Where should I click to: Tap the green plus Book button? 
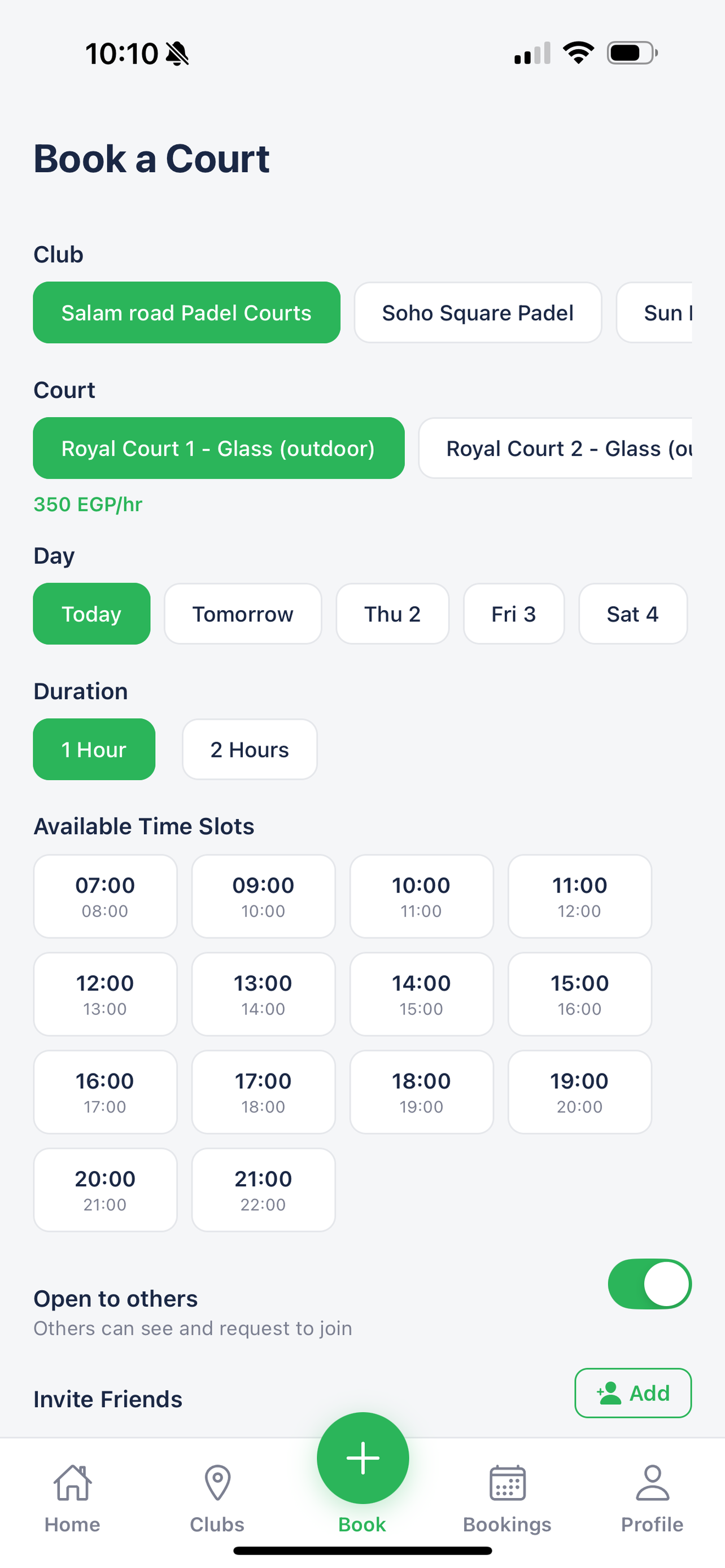coord(363,1458)
